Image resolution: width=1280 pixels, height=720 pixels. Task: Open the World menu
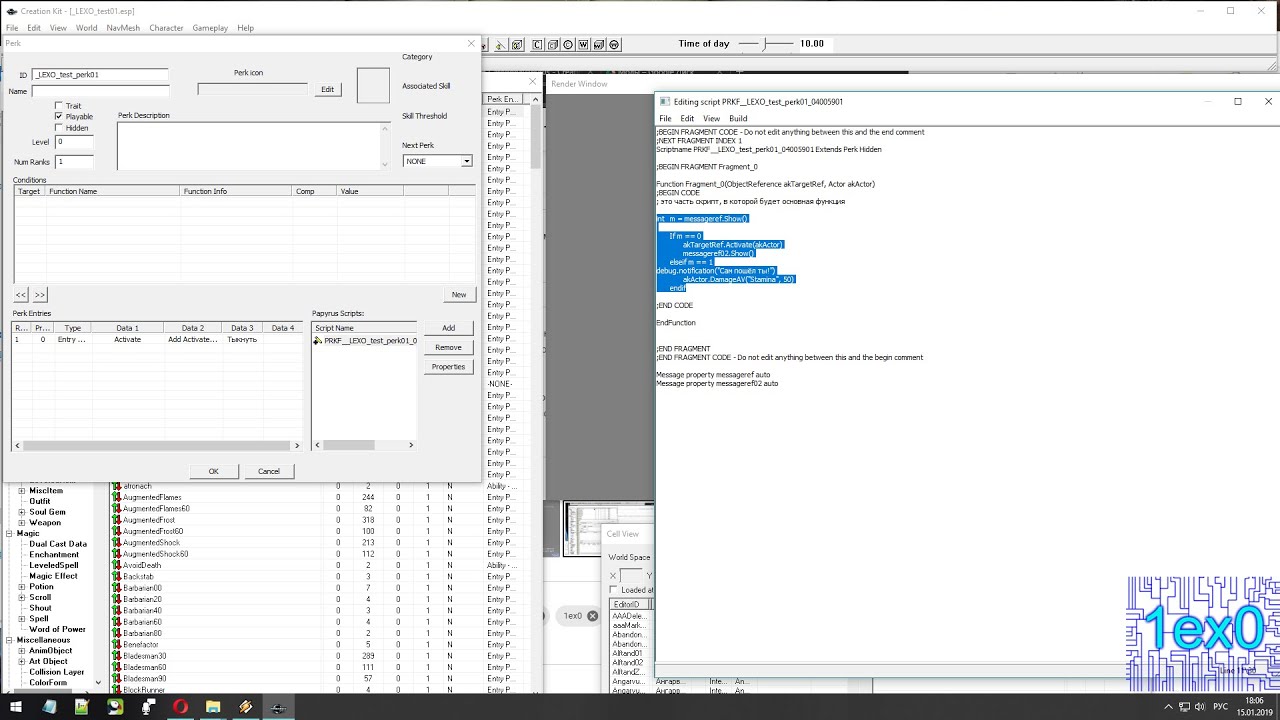[x=86, y=28]
